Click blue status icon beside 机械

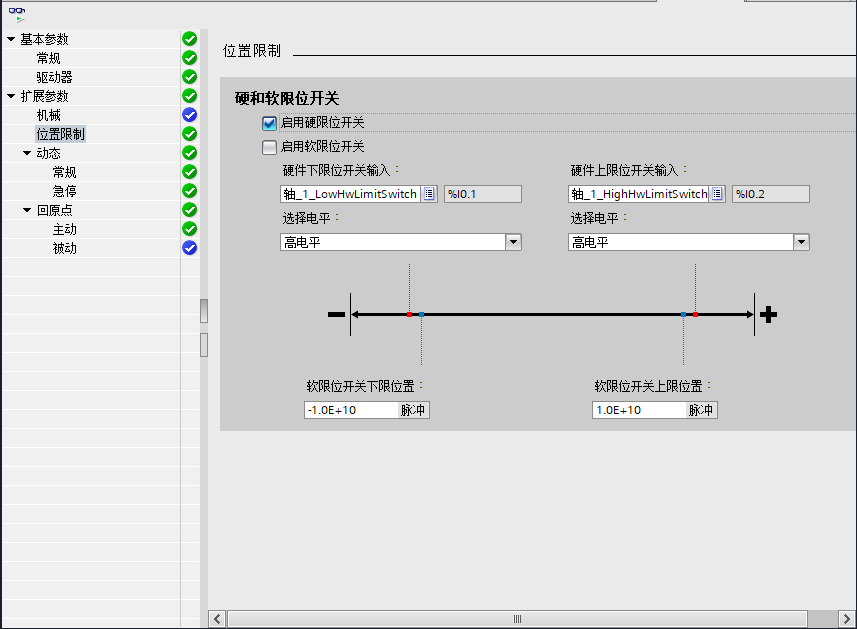[x=189, y=115]
